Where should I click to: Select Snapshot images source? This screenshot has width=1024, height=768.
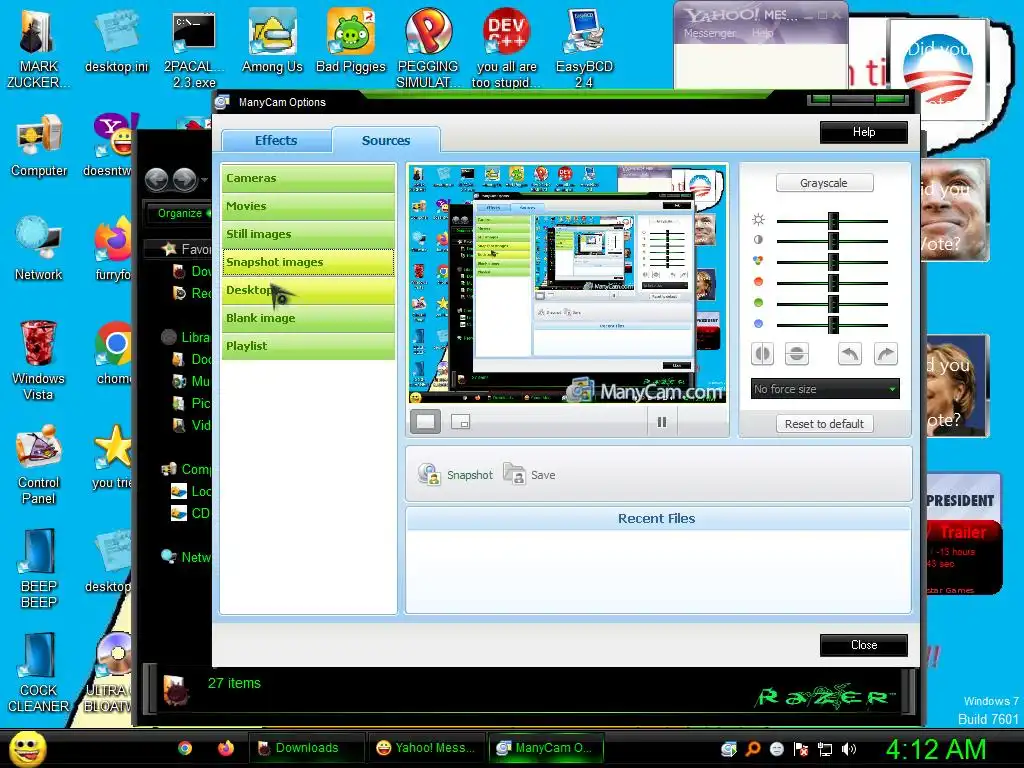(308, 262)
